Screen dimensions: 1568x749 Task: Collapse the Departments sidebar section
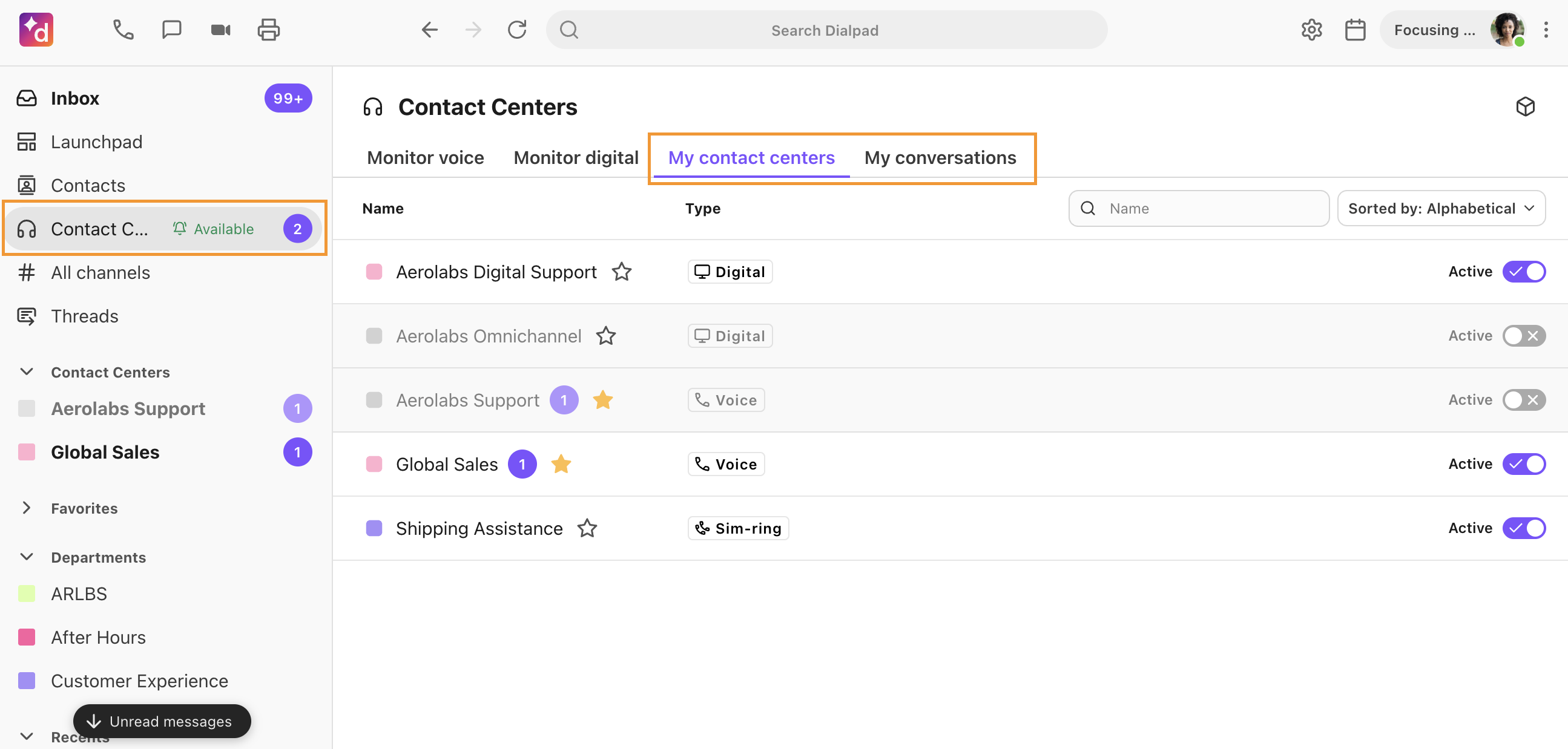click(x=27, y=557)
